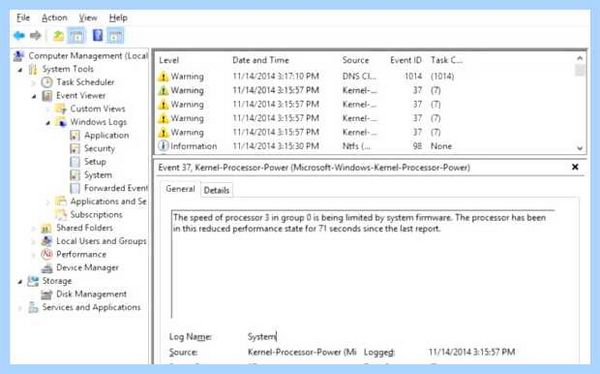Open the Action menu

click(54, 18)
